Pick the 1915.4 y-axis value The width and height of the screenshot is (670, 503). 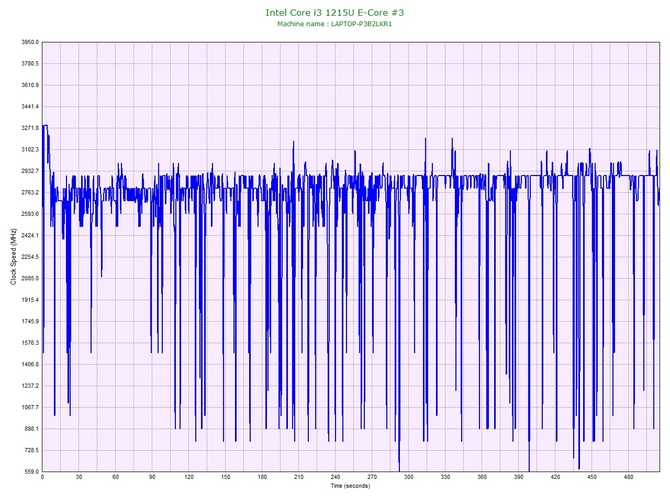30,300
